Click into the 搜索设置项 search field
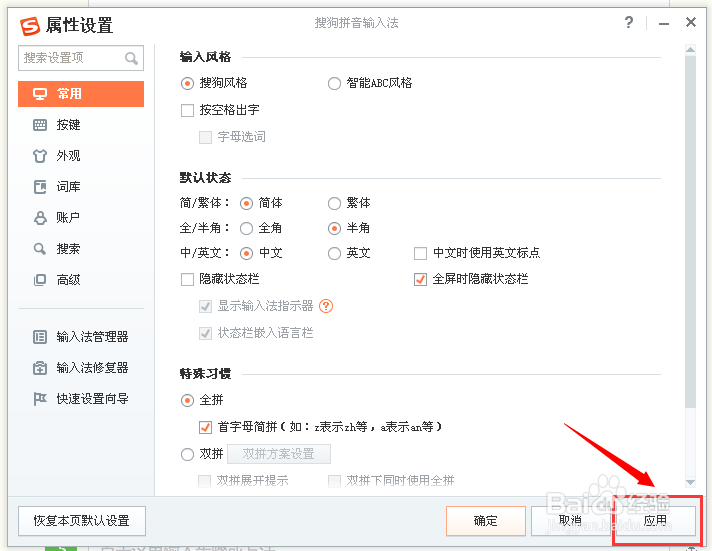The height and width of the screenshot is (551, 712). pyautogui.click(x=70, y=58)
